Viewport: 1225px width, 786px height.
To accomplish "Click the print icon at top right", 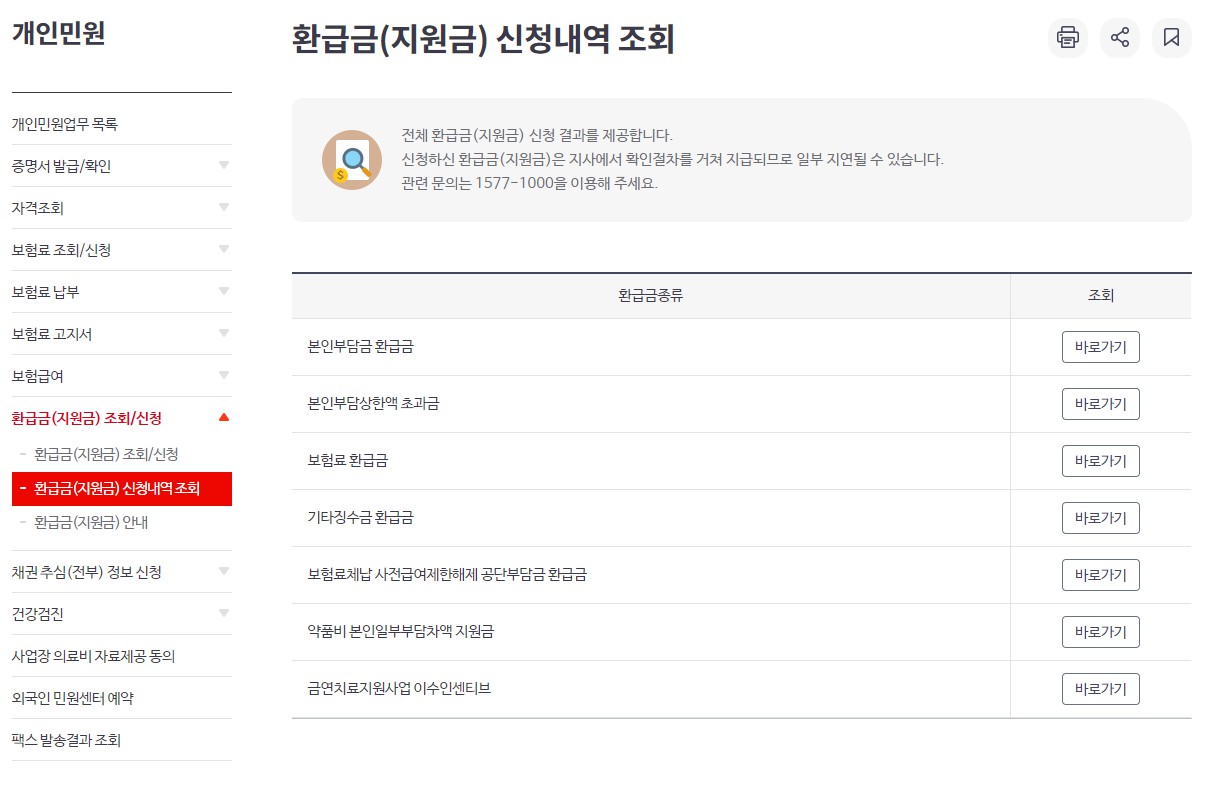I will pyautogui.click(x=1068, y=38).
